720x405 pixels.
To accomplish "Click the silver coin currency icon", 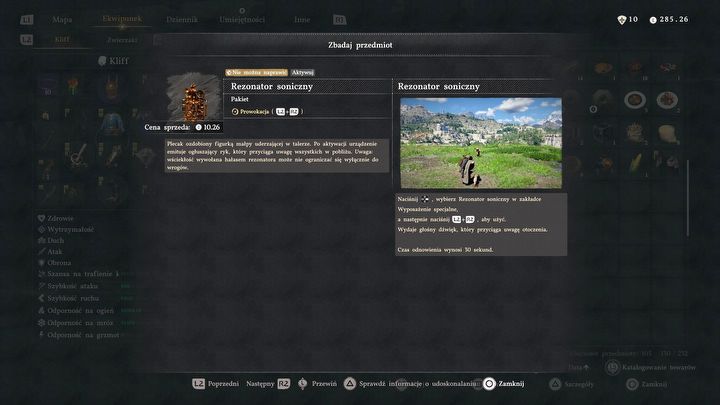I will [653, 20].
